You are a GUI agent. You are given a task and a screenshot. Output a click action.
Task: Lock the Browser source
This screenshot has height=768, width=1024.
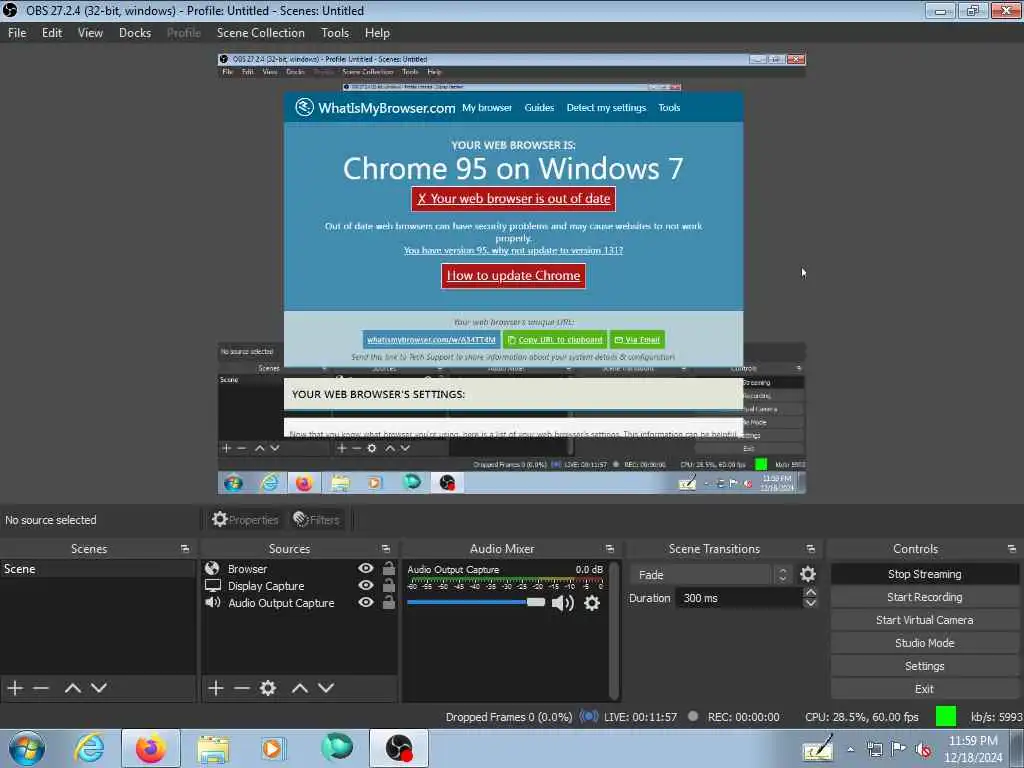tap(389, 568)
